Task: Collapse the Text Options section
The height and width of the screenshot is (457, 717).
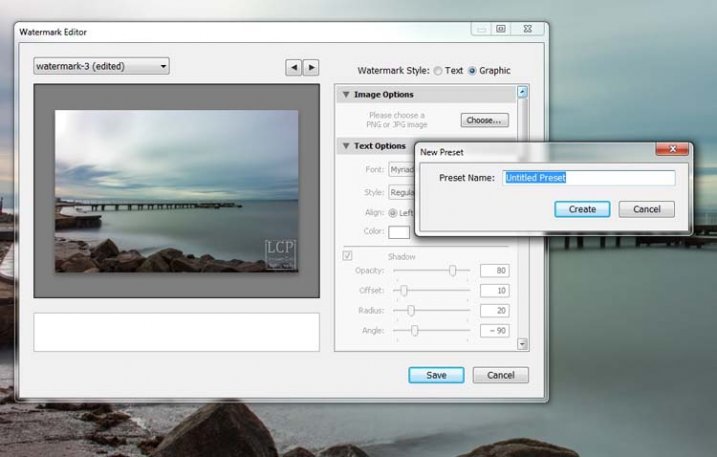Action: [346, 146]
